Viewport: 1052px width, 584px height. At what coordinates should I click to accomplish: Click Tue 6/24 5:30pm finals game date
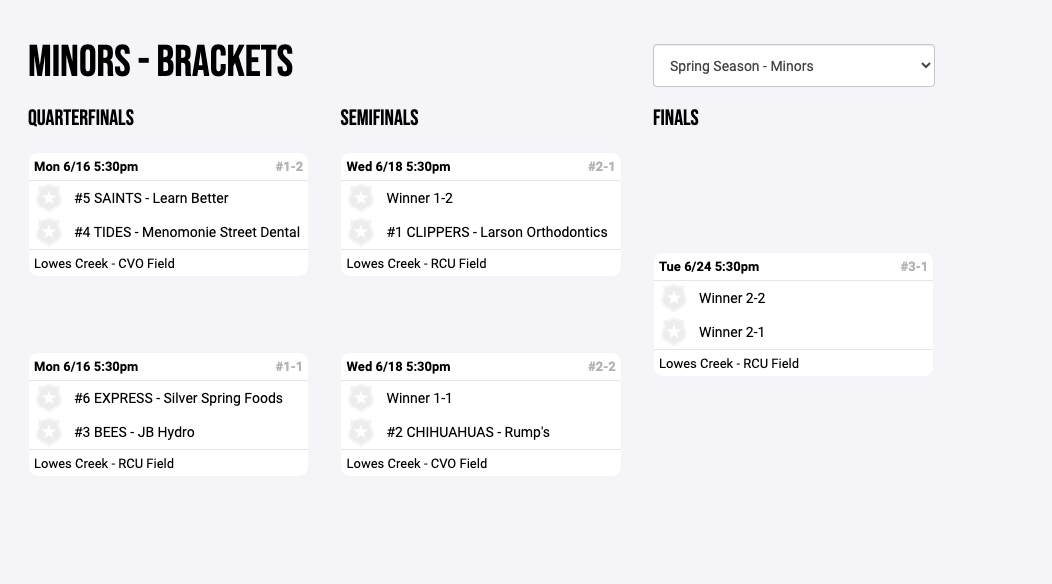point(709,267)
